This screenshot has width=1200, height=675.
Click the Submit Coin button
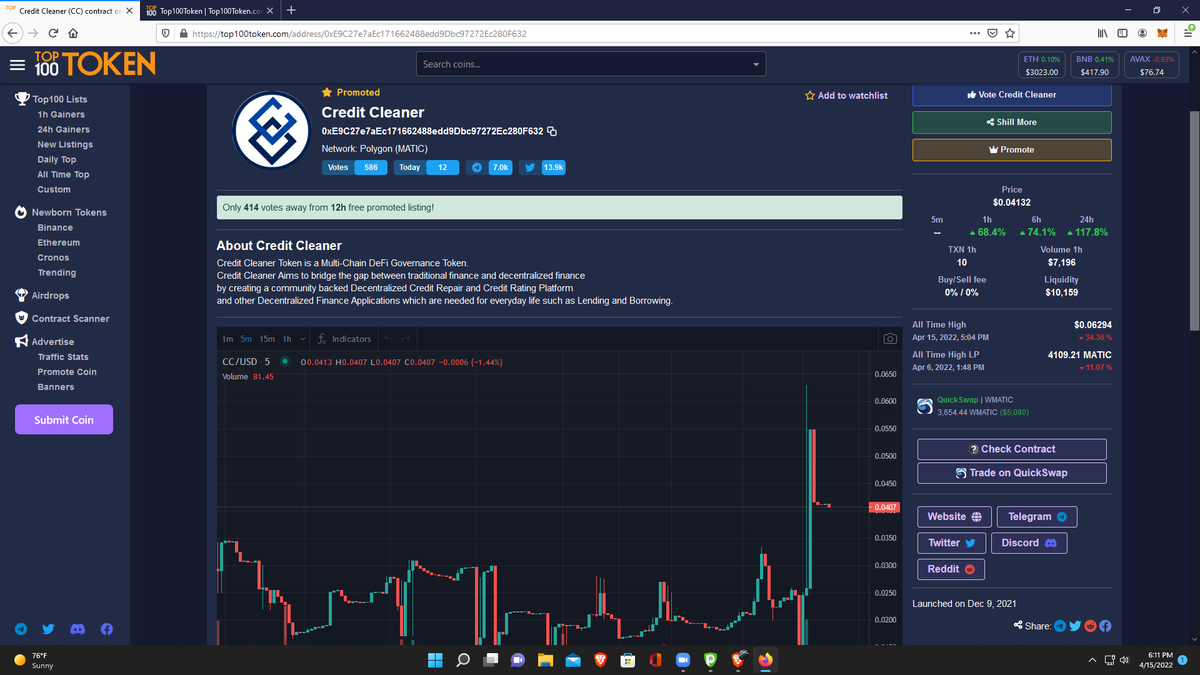[x=64, y=420]
